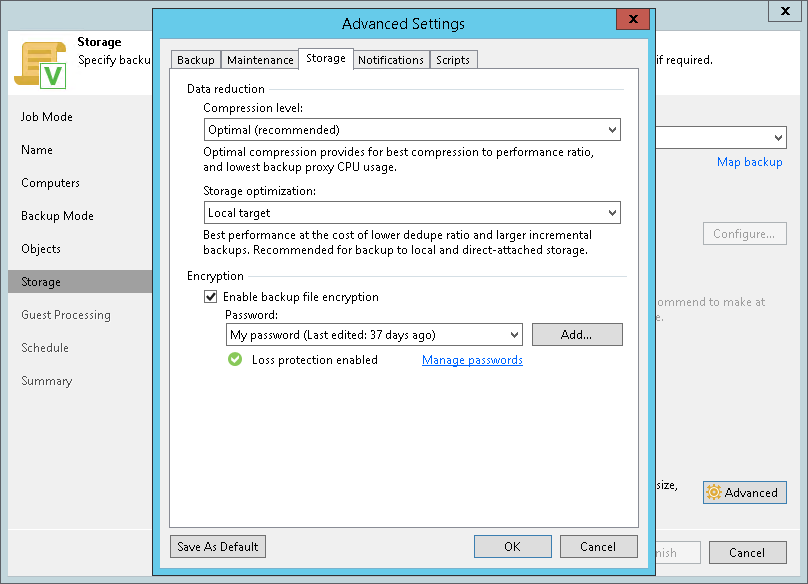This screenshot has height=584, width=808.
Task: Click the gear icon on Advanced button
Action: (714, 492)
